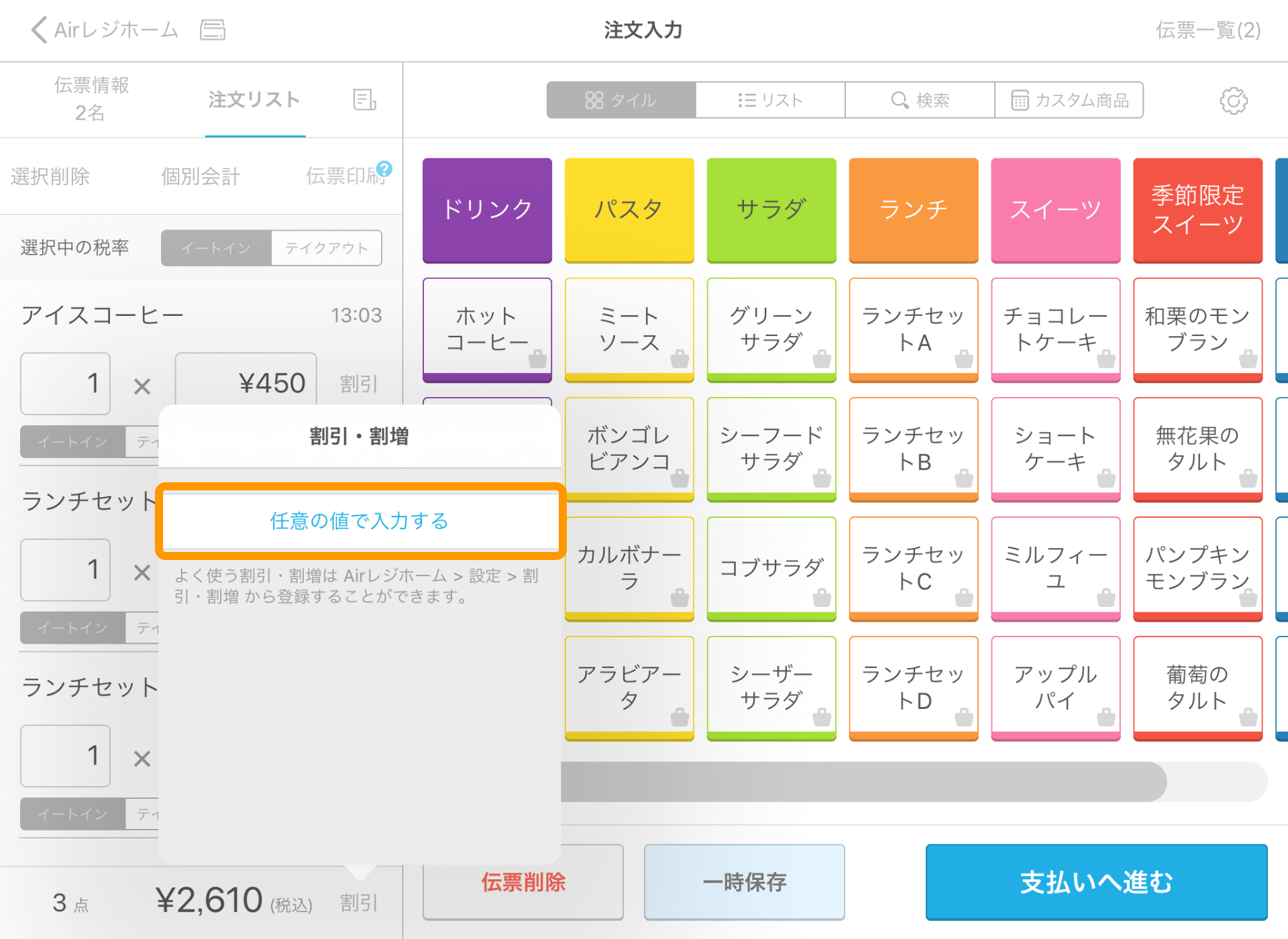Image resolution: width=1288 pixels, height=939 pixels.
Task: Select the purple ドリンク category
Action: point(487,209)
